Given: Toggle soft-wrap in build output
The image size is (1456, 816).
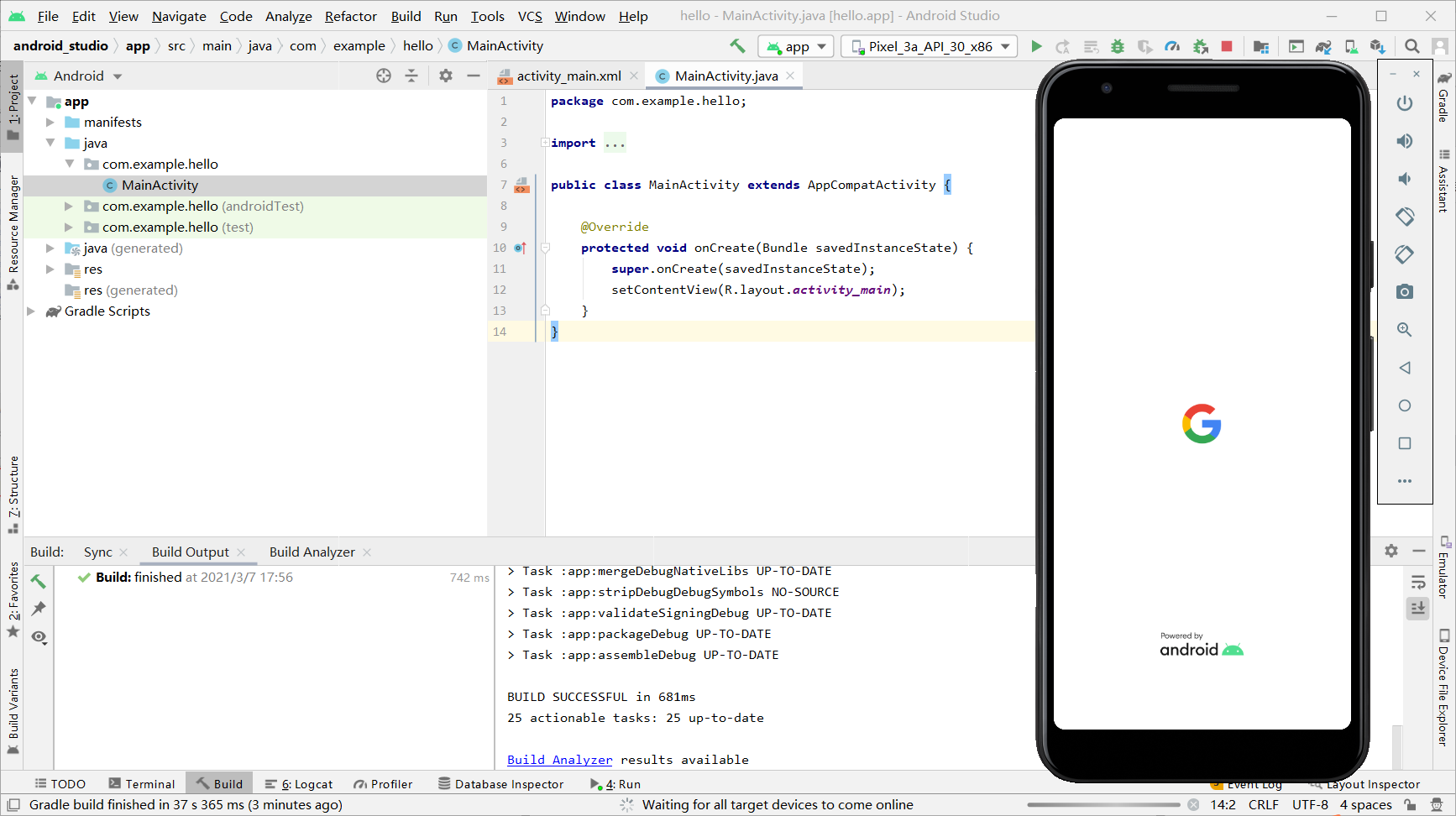Looking at the screenshot, I should (1418, 582).
